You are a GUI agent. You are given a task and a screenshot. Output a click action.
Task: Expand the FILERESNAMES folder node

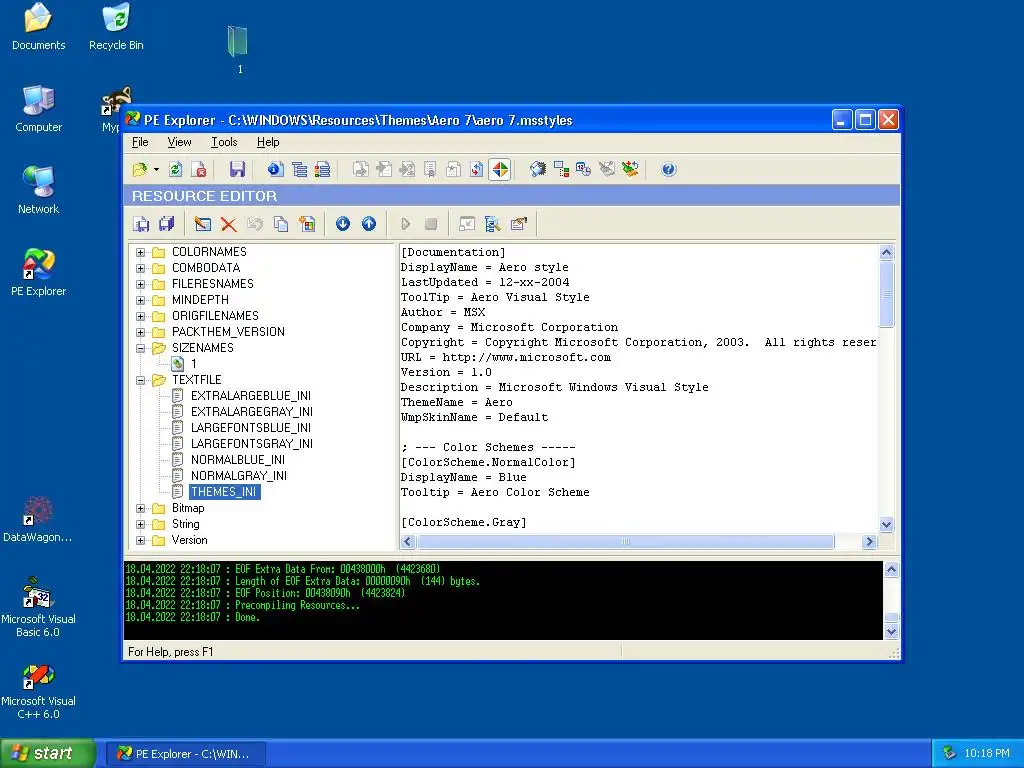140,284
